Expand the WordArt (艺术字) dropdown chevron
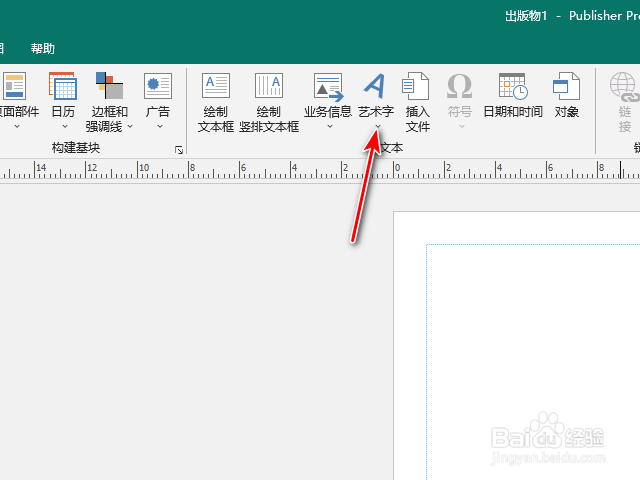 (x=378, y=127)
